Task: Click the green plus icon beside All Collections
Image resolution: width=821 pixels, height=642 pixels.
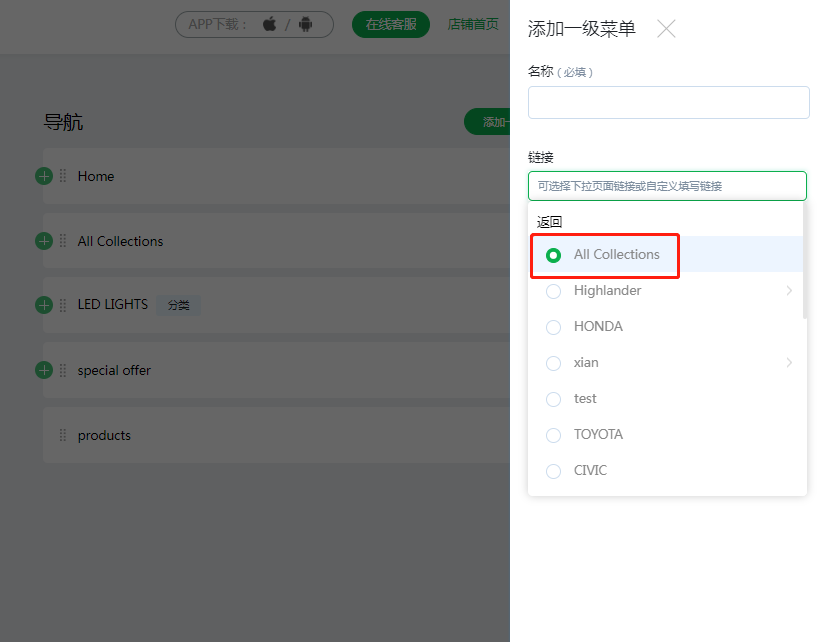Action: click(x=44, y=241)
